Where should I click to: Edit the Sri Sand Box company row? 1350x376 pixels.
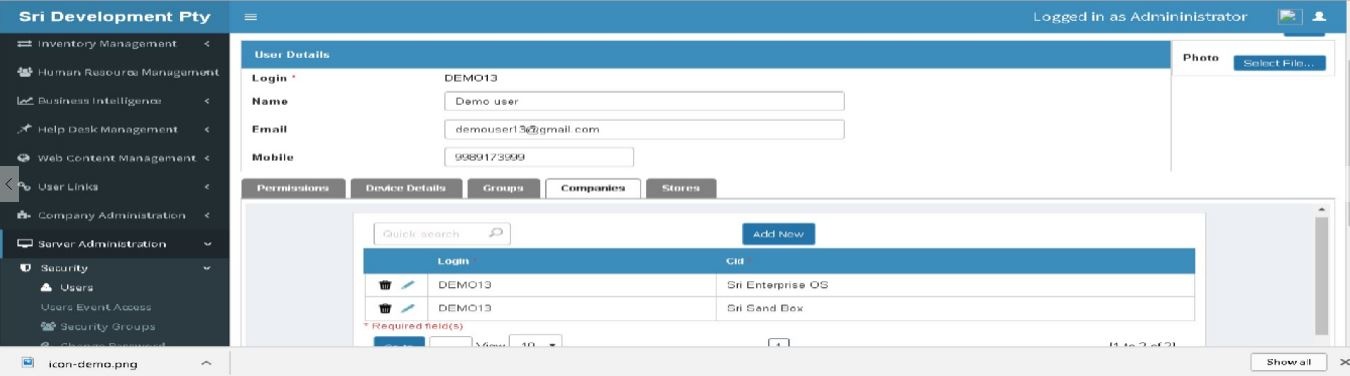point(408,308)
